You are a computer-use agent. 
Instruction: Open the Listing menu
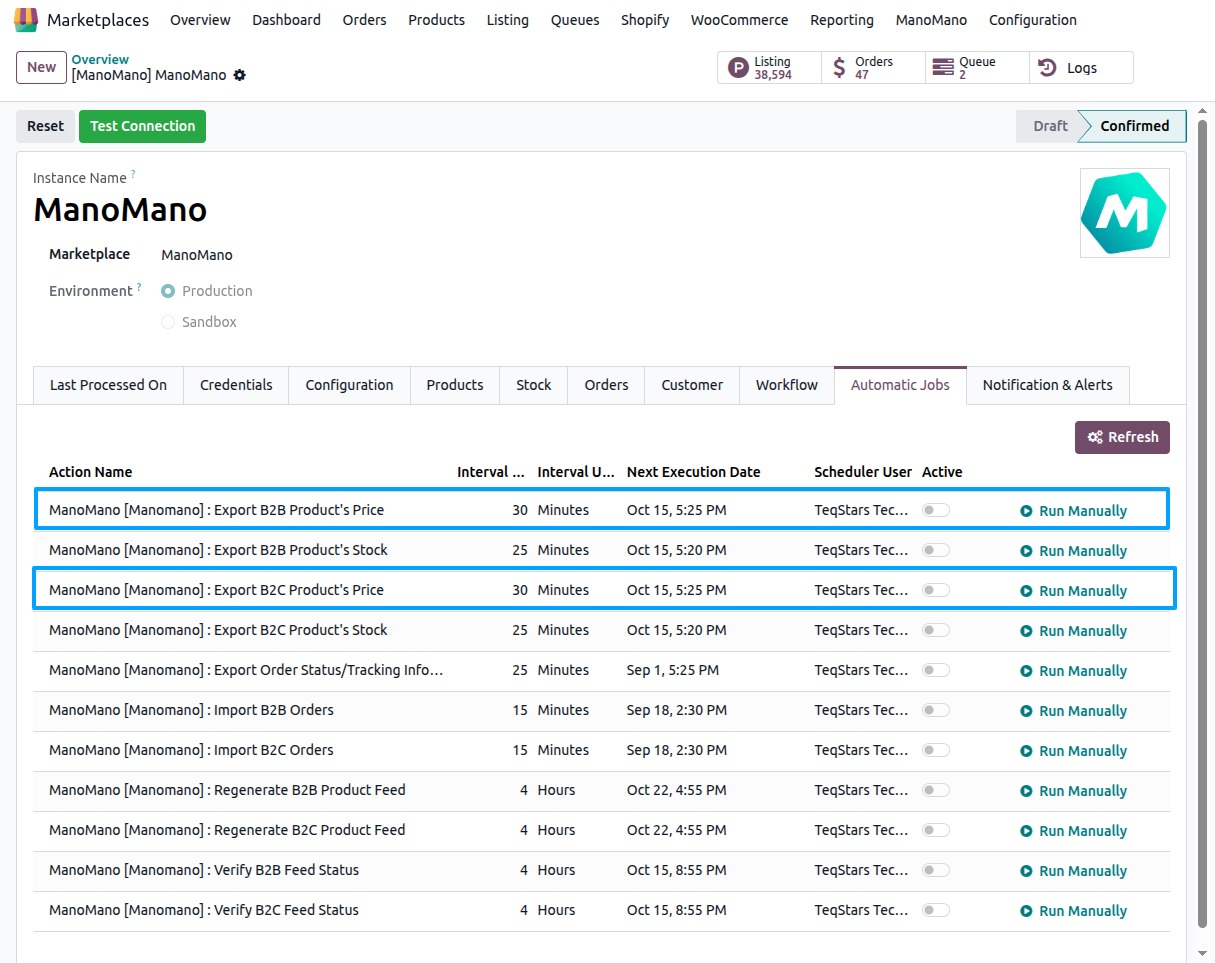pos(508,20)
